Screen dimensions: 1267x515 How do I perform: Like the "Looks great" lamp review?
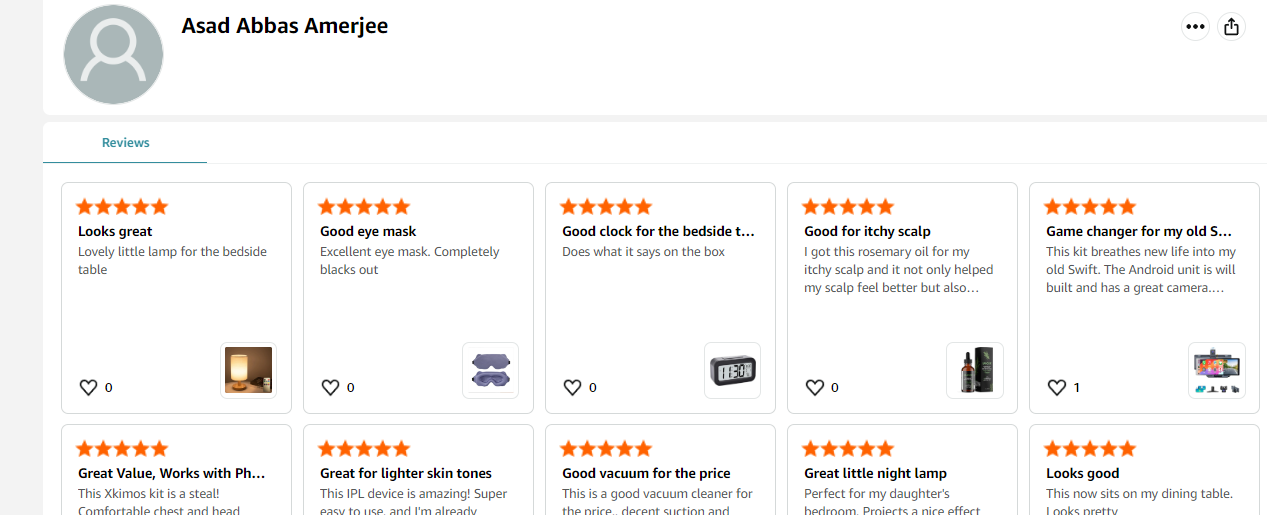(x=88, y=387)
